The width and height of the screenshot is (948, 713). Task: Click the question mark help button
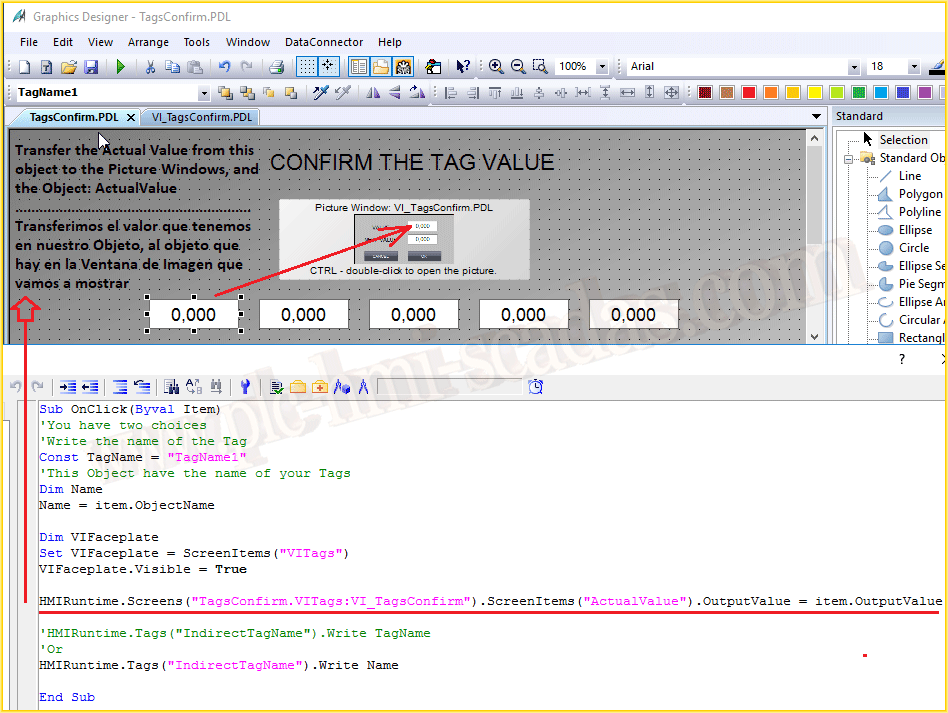pos(901,360)
